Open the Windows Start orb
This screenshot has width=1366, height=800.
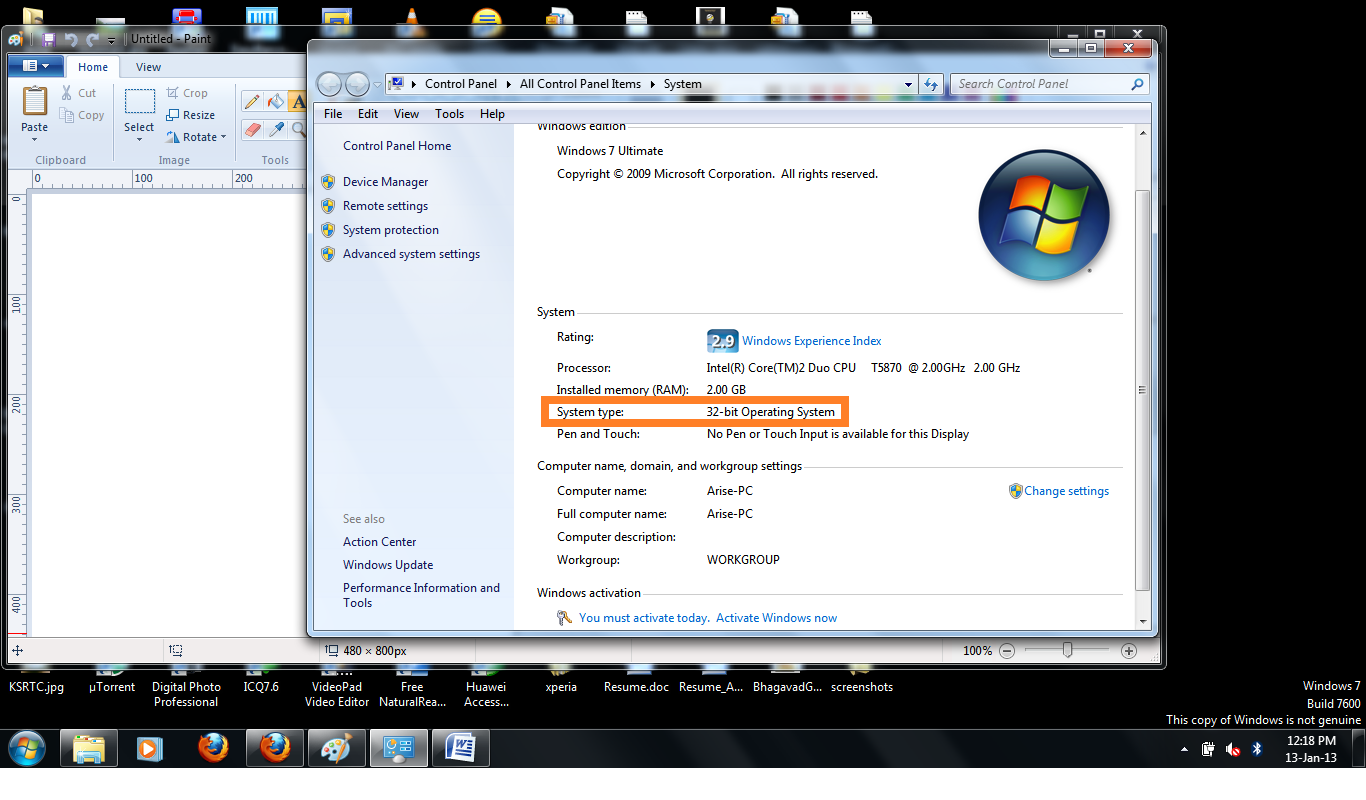tap(27, 748)
